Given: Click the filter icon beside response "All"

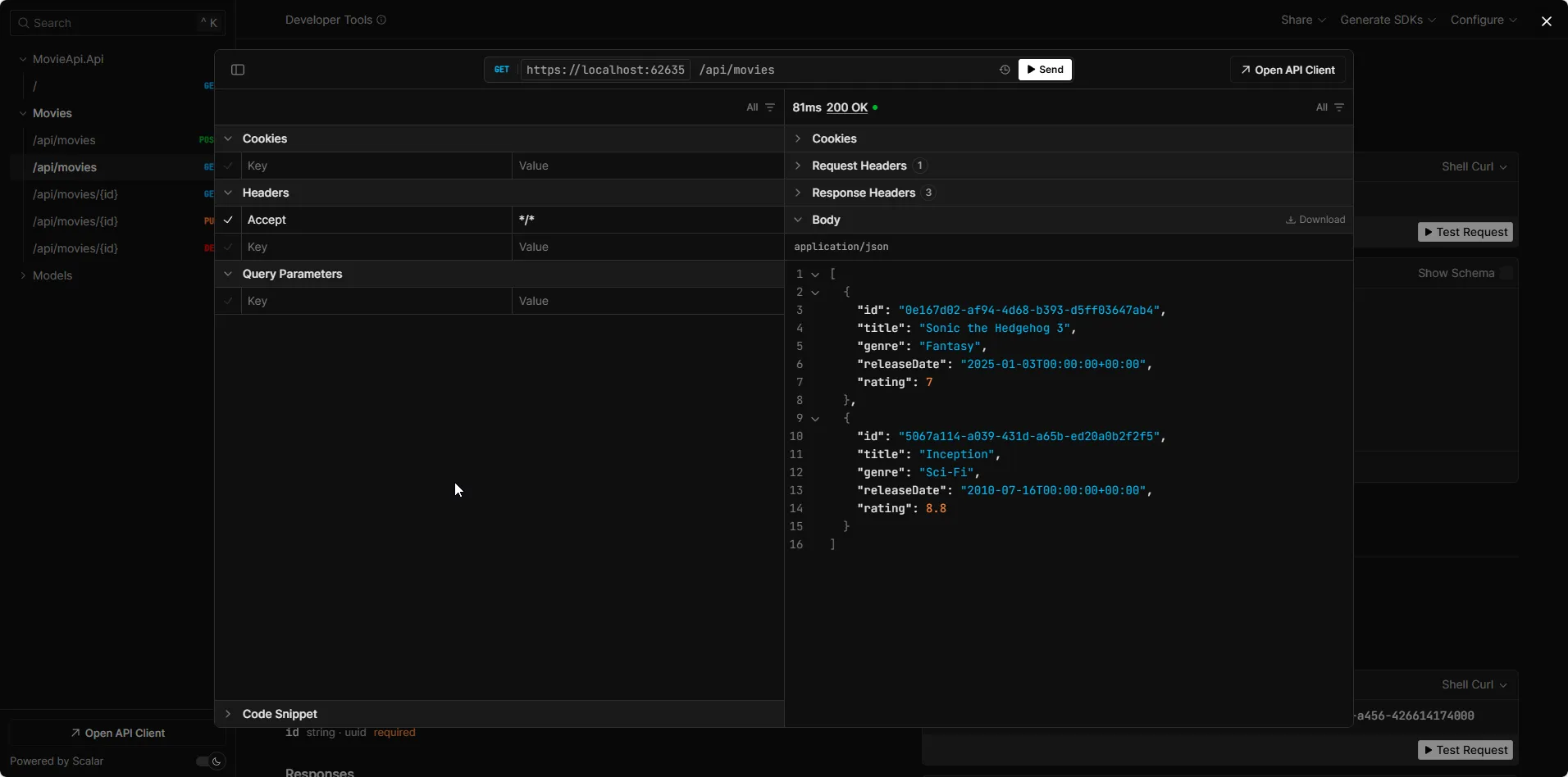Looking at the screenshot, I should pos(1340,107).
